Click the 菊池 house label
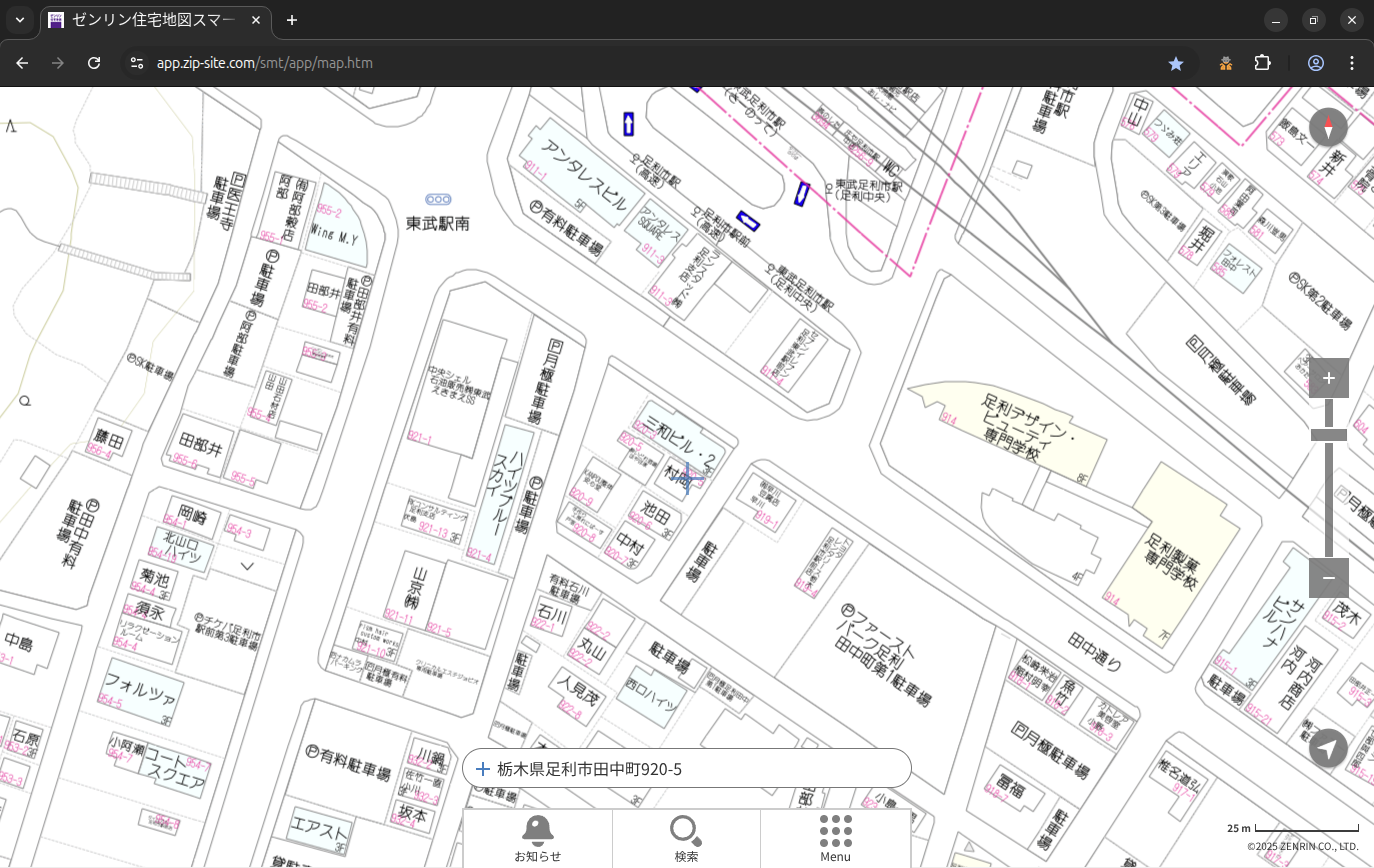The width and height of the screenshot is (1374, 868). [x=155, y=579]
